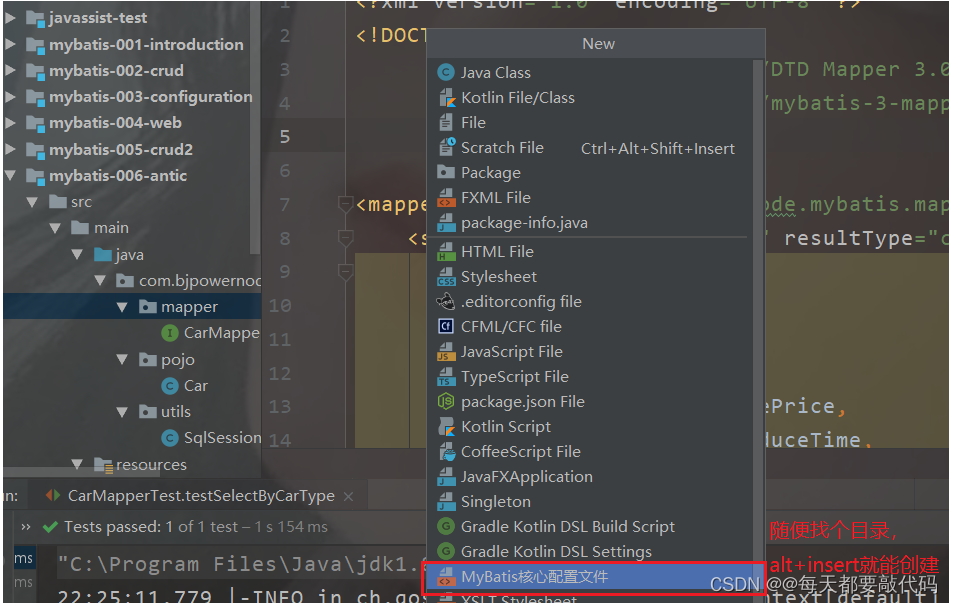Click the File icon in New menu
953x604 pixels.
coord(446,123)
